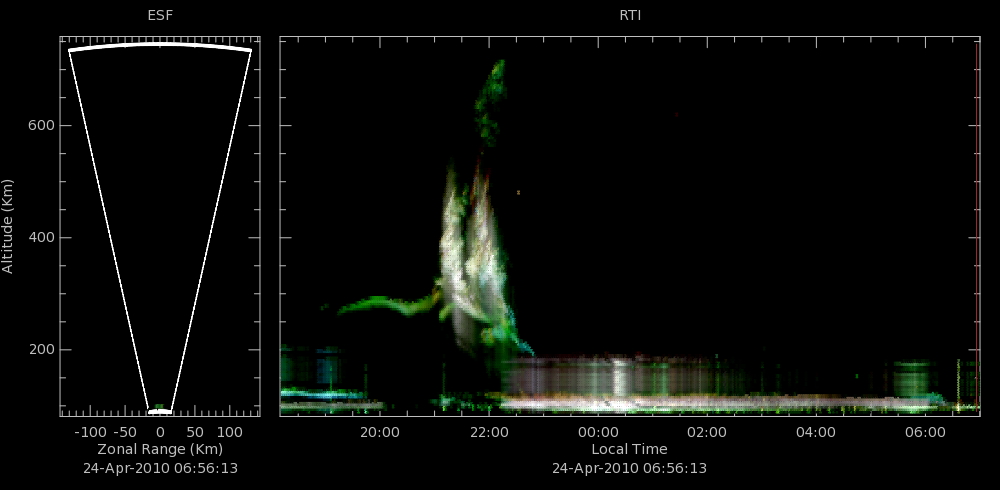Click the 06:00 time tick label
Viewport: 1000px width, 490px height.
(925, 433)
